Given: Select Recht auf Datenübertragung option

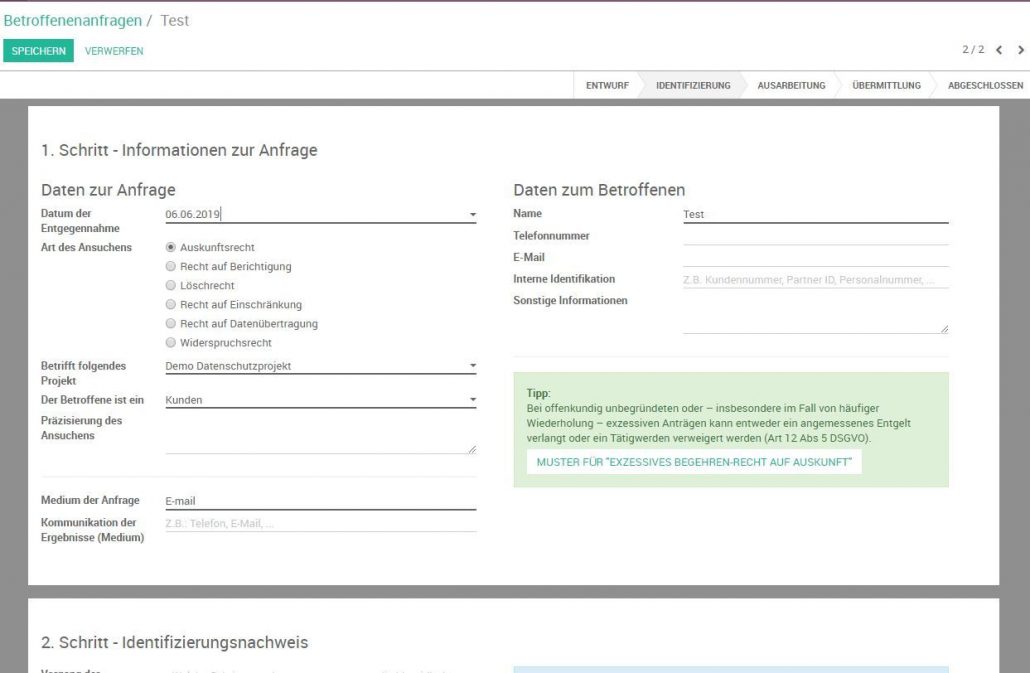Looking at the screenshot, I should coord(171,324).
